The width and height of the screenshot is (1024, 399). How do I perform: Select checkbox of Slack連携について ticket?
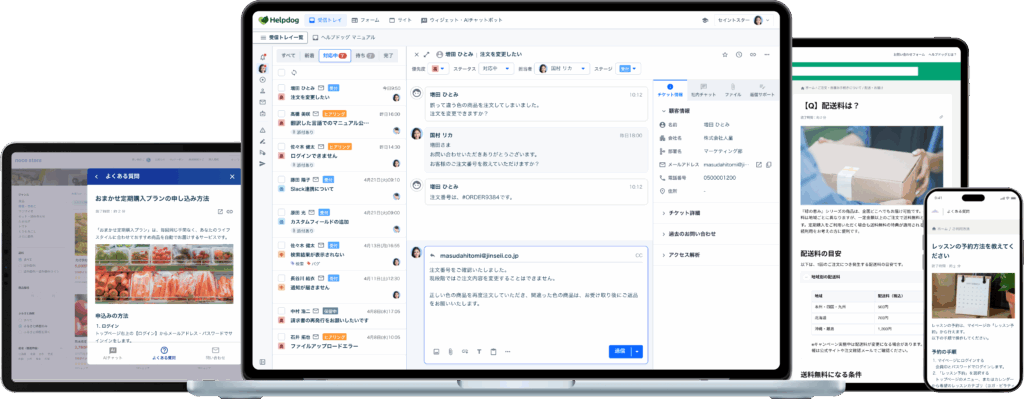[x=281, y=180]
